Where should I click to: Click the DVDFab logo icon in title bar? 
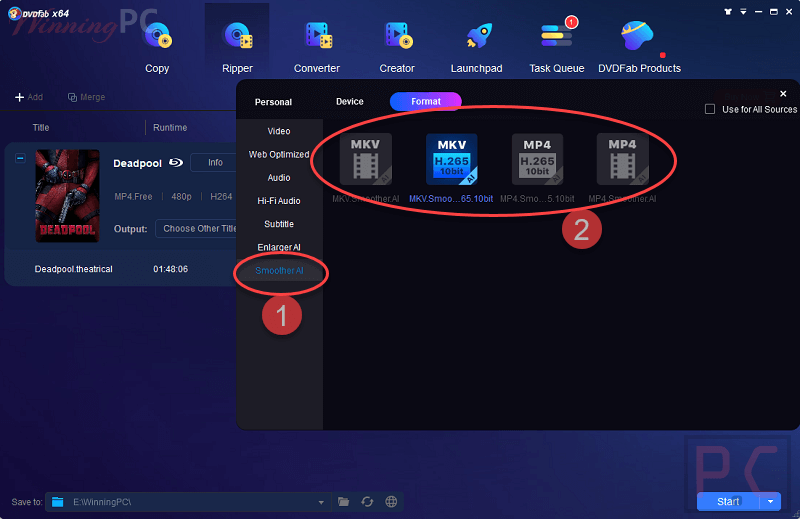coord(15,13)
